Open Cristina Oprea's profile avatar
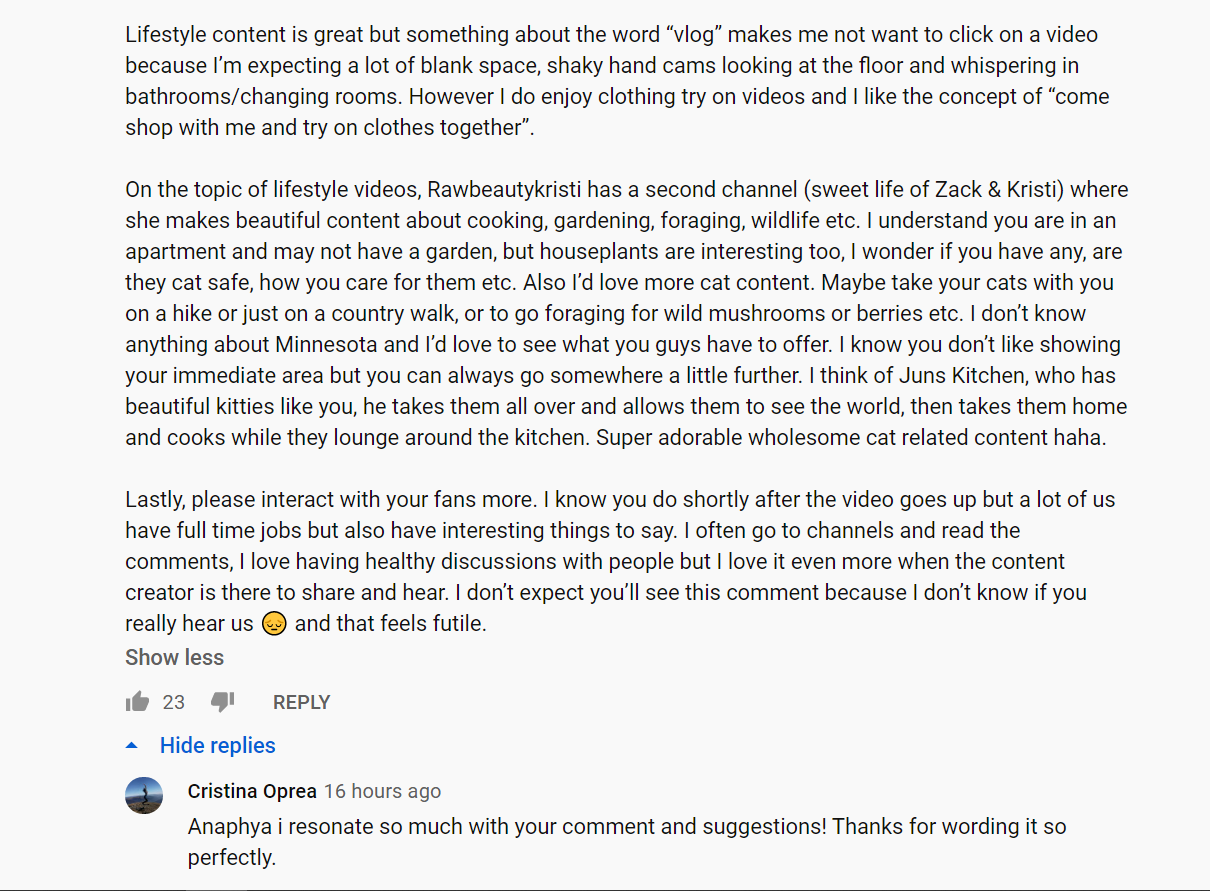Viewport: 1210px width, 891px height. click(144, 795)
